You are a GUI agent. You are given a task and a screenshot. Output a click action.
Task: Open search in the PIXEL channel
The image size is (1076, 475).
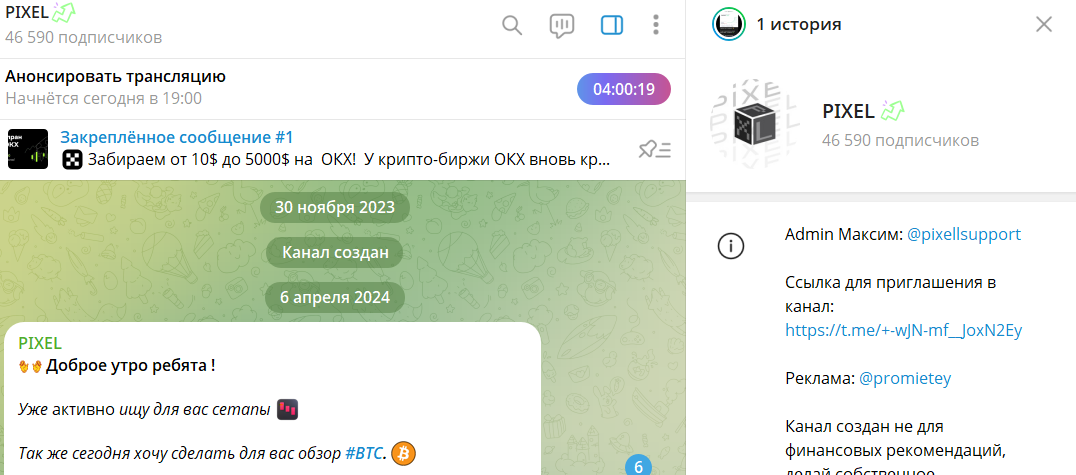(512, 26)
